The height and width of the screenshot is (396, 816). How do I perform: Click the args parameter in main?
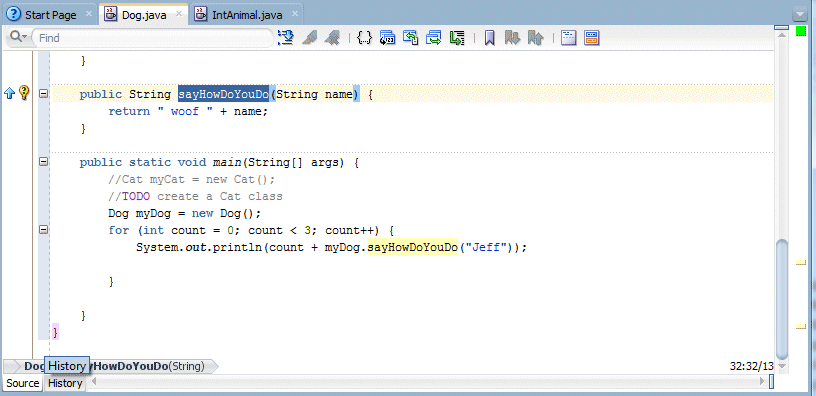tap(324, 162)
